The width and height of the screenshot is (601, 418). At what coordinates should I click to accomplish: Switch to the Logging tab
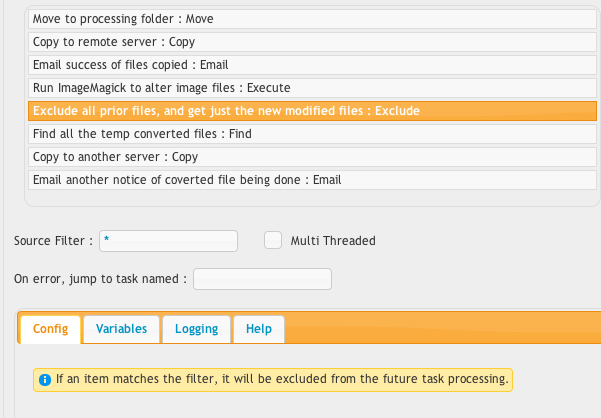[x=196, y=329]
